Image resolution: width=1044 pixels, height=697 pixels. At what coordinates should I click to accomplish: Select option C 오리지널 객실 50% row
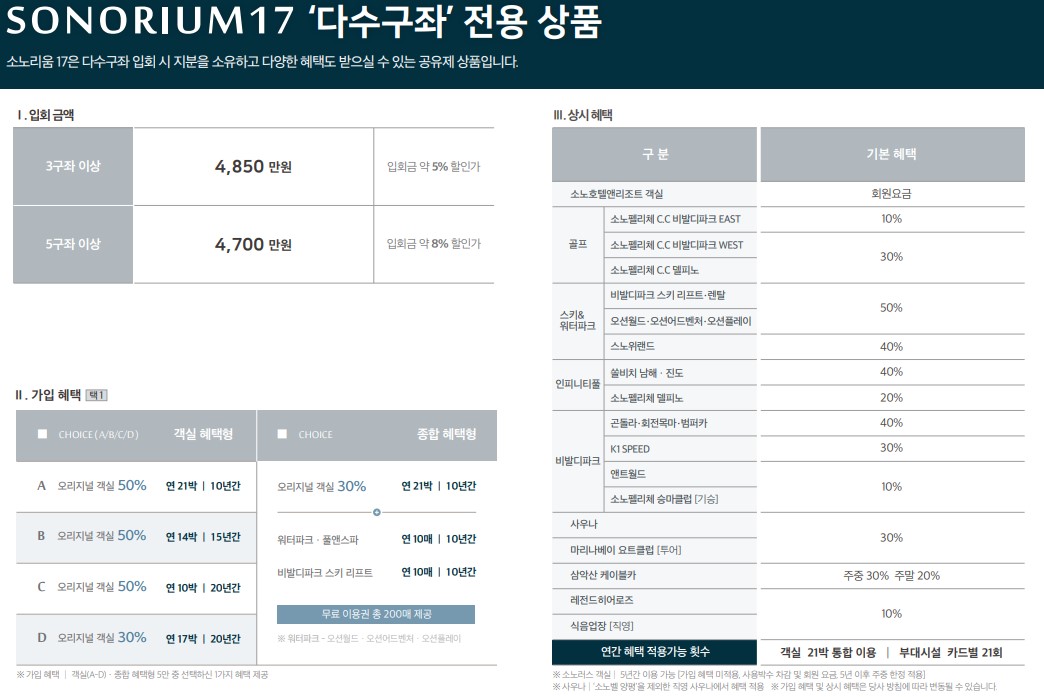point(136,587)
